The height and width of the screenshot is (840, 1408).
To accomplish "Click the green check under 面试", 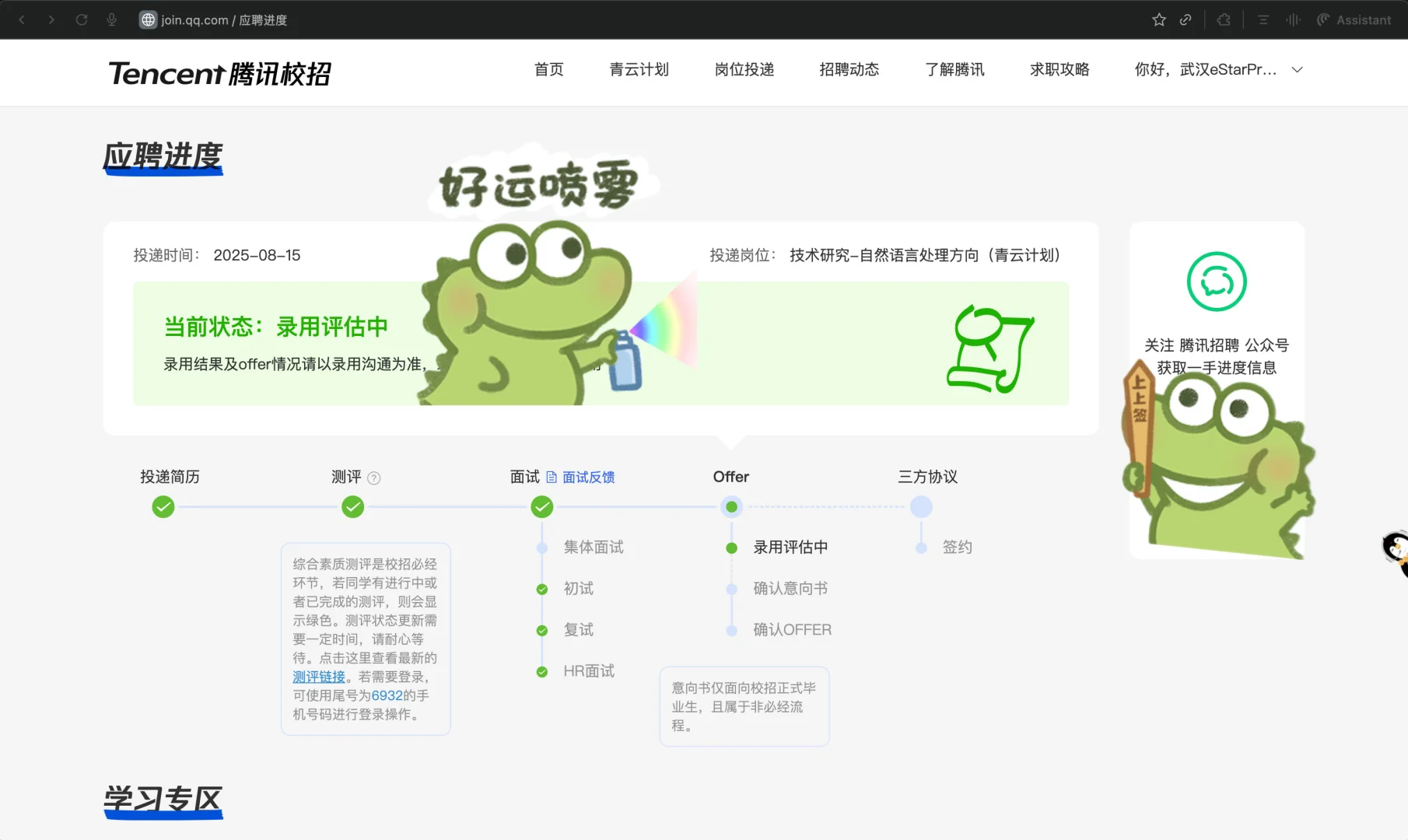I will pos(542,507).
